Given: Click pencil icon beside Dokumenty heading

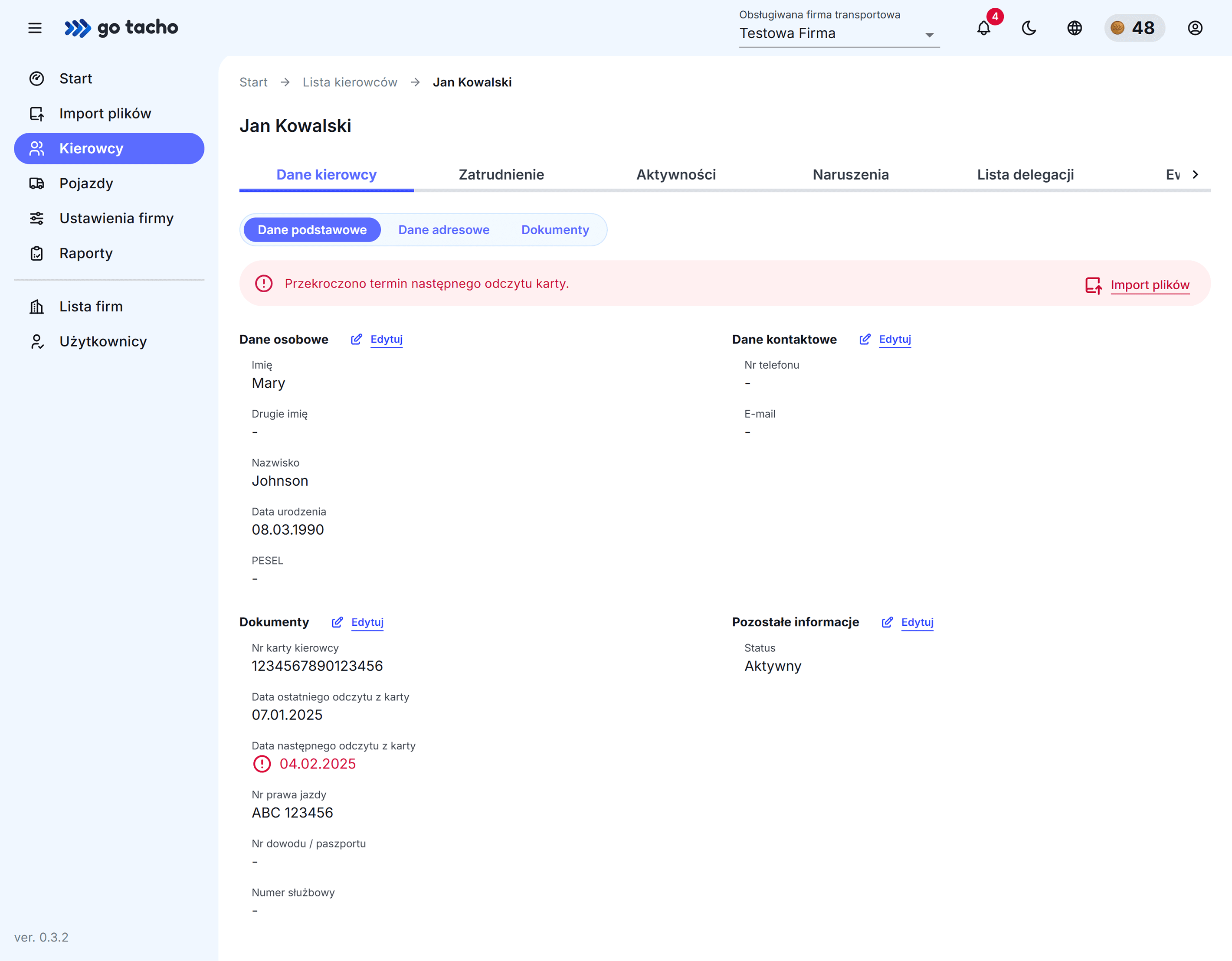Looking at the screenshot, I should (x=337, y=622).
